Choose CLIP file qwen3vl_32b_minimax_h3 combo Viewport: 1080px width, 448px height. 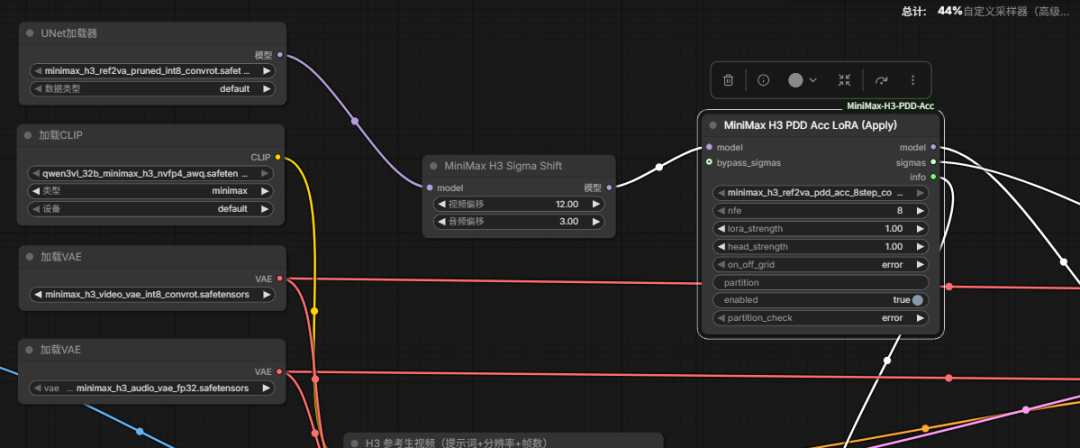point(151,173)
